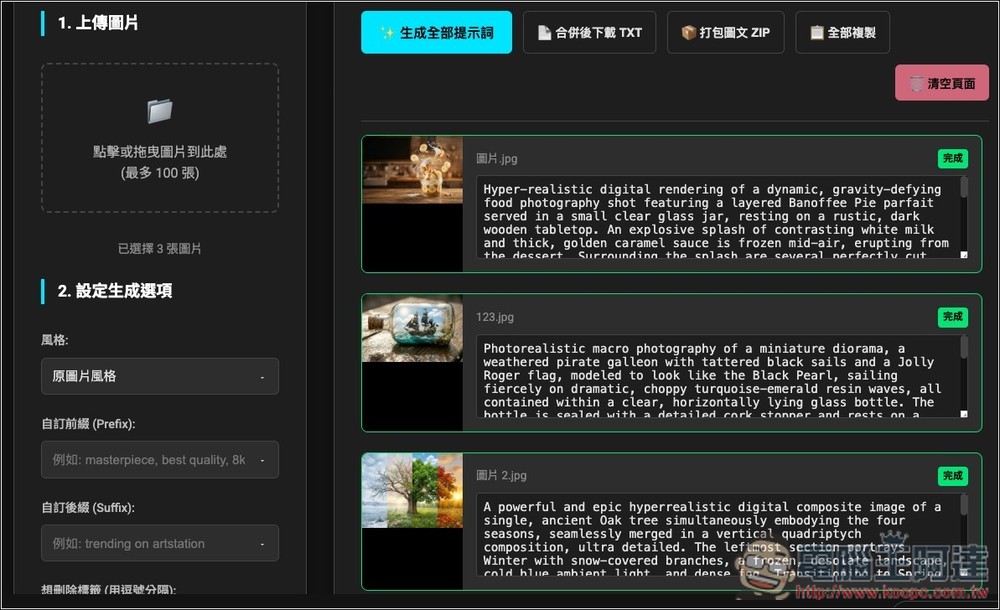This screenshot has width=1000, height=610.
Task: Click the 全部複製 copy-all button
Action: pos(843,32)
